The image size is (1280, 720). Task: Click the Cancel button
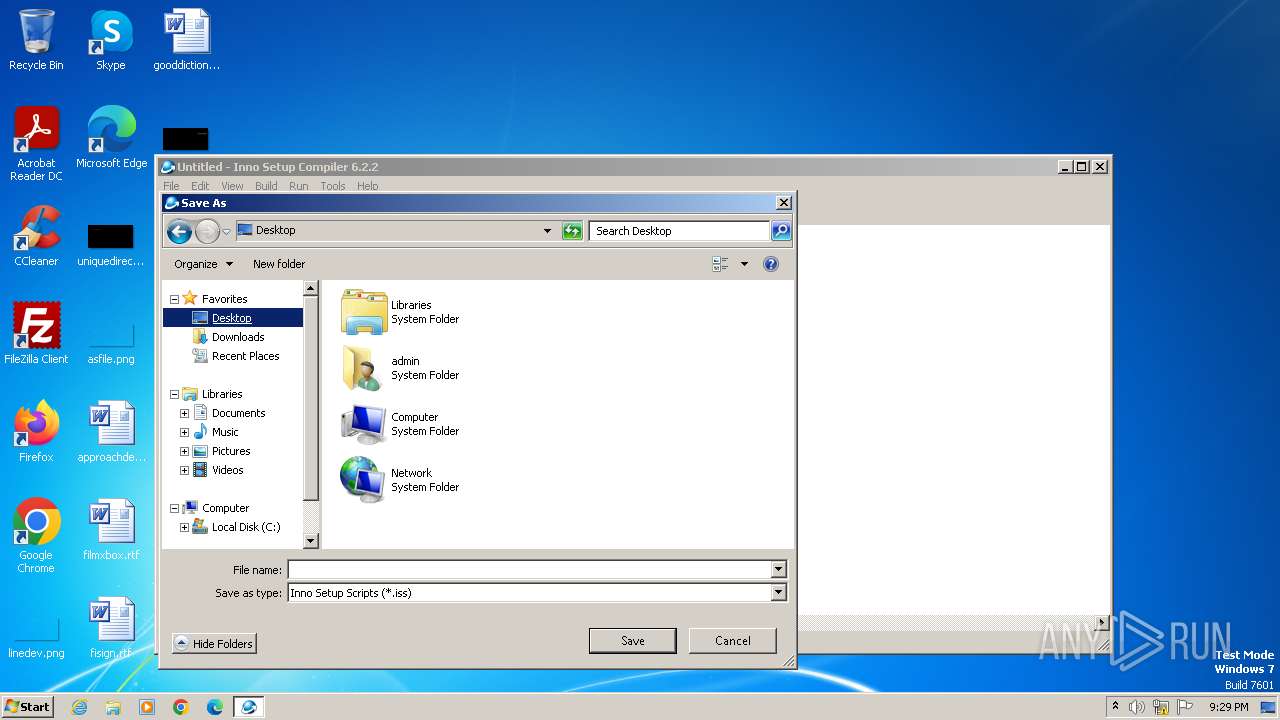[733, 641]
